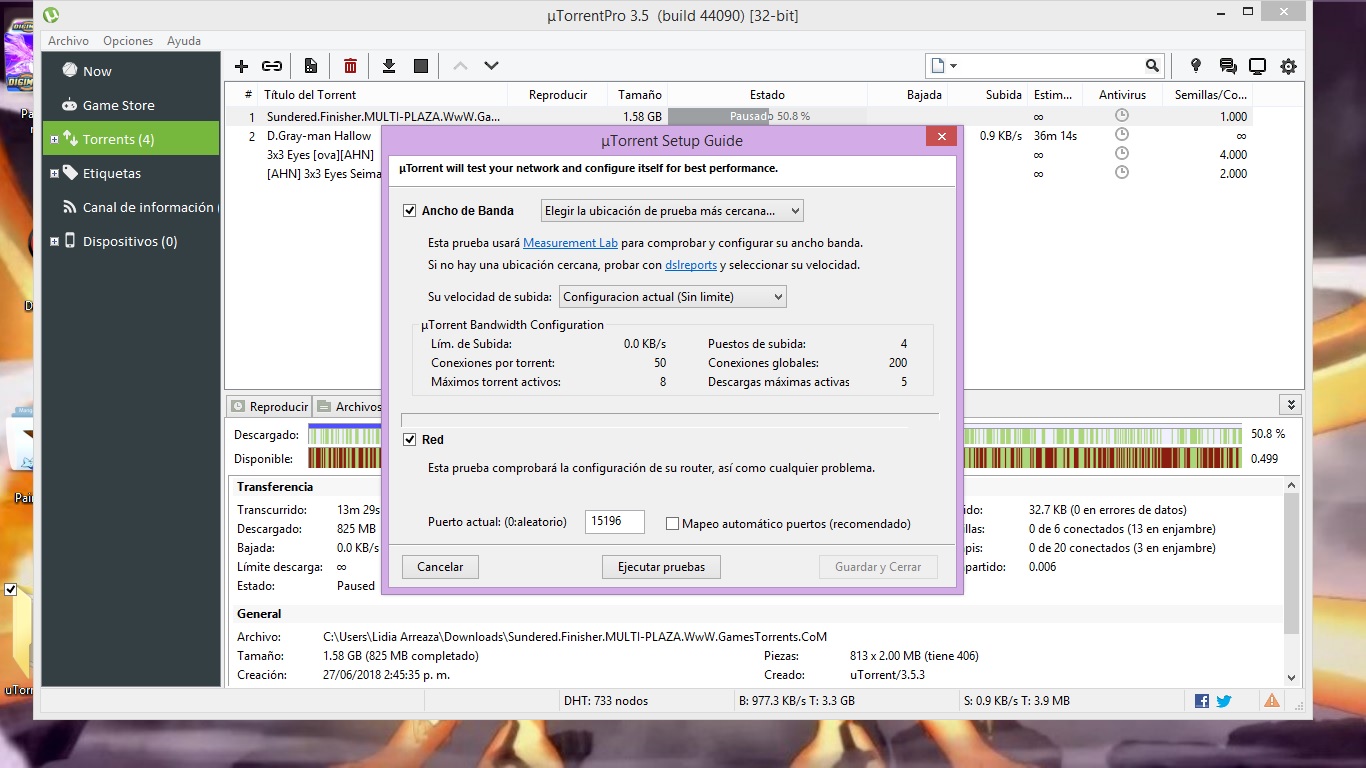Click the Facebook icon in status bar

pyautogui.click(x=1202, y=701)
